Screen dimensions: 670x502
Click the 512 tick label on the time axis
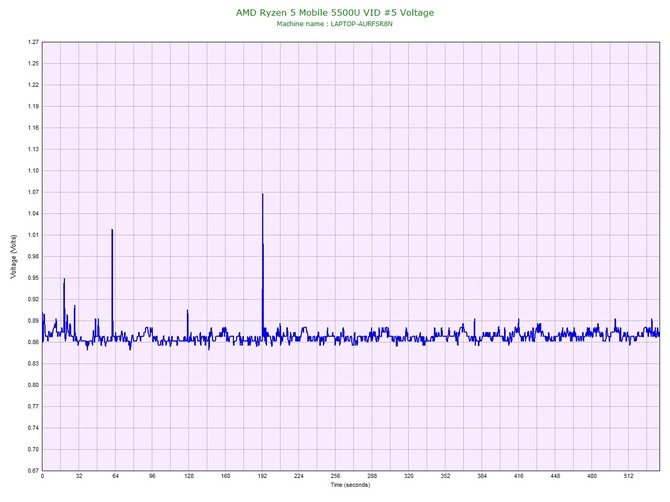click(629, 476)
